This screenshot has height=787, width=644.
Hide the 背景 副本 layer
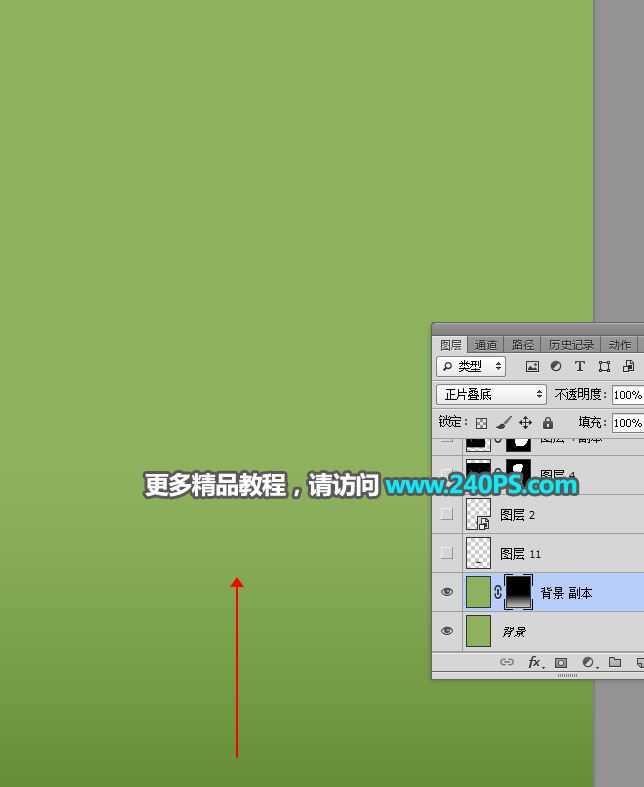pyautogui.click(x=447, y=592)
